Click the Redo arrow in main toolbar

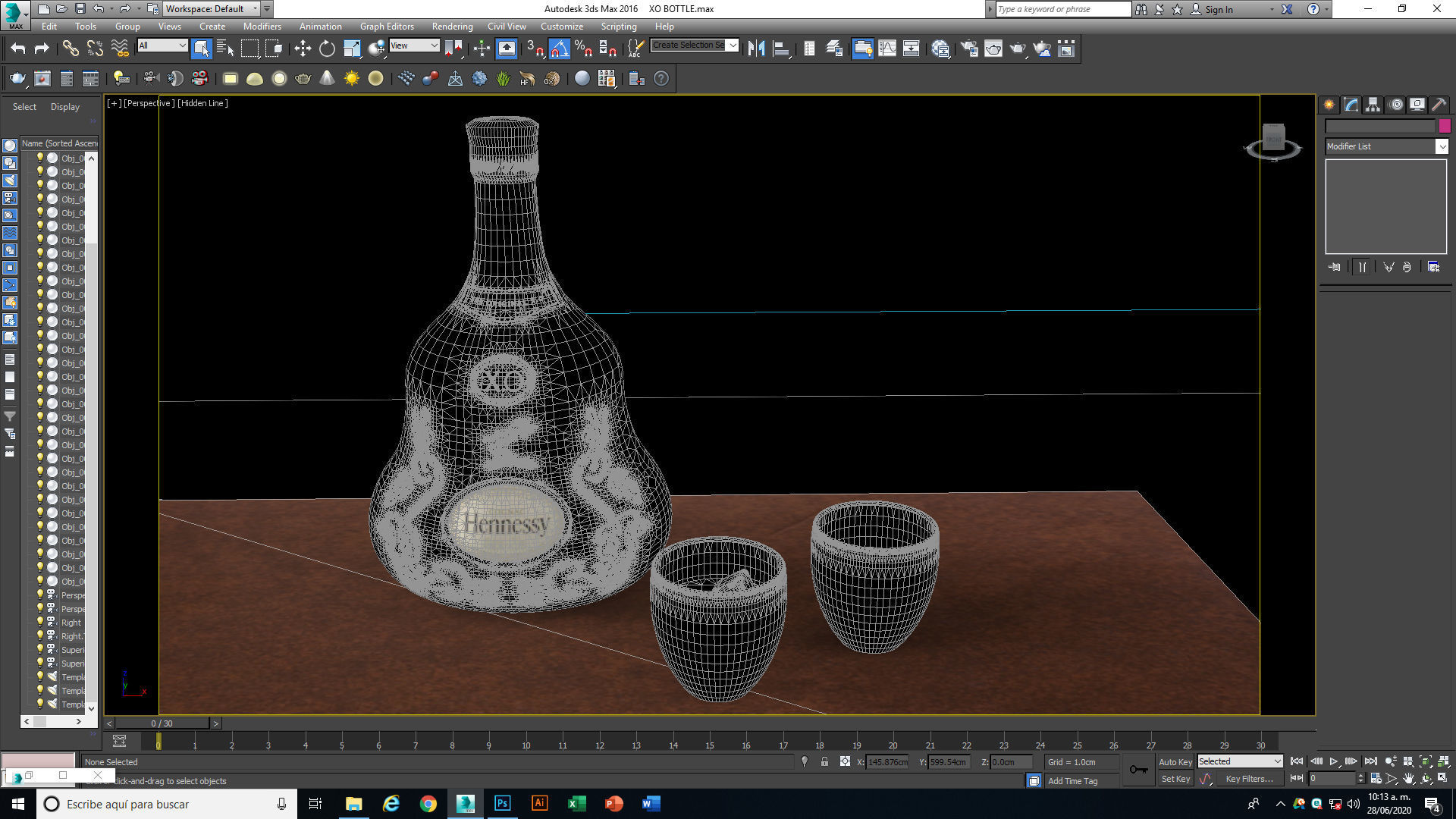pyautogui.click(x=42, y=49)
